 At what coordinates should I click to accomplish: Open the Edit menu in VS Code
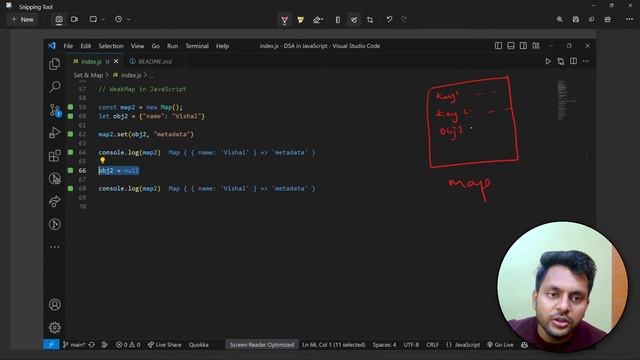(x=86, y=46)
